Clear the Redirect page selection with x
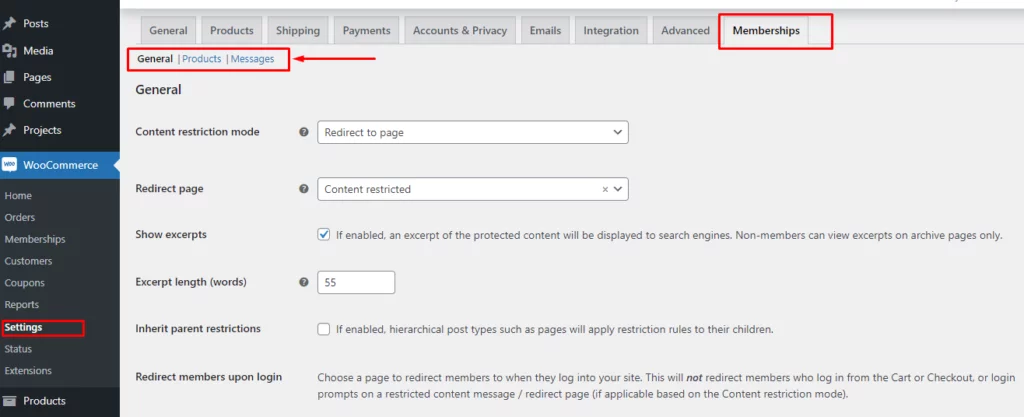Image resolution: width=1024 pixels, height=417 pixels. (605, 189)
